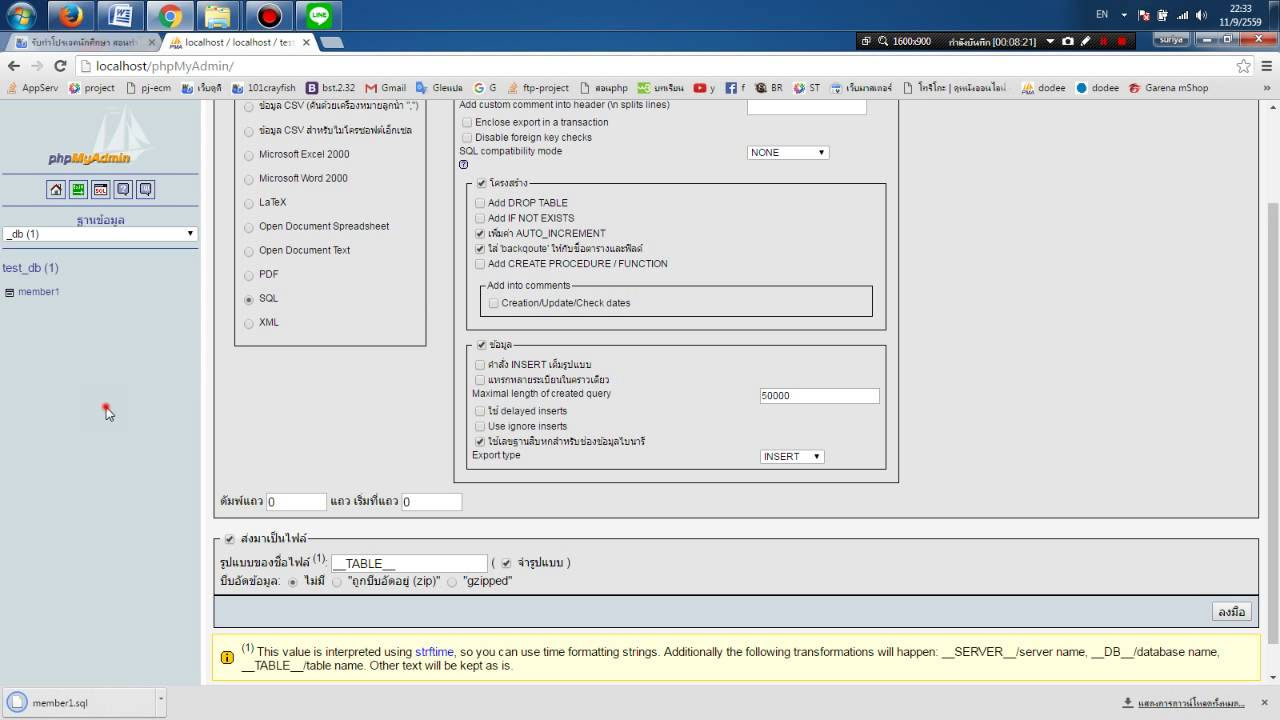
Task: Click the recorder camera snapshot icon
Action: 1068,42
